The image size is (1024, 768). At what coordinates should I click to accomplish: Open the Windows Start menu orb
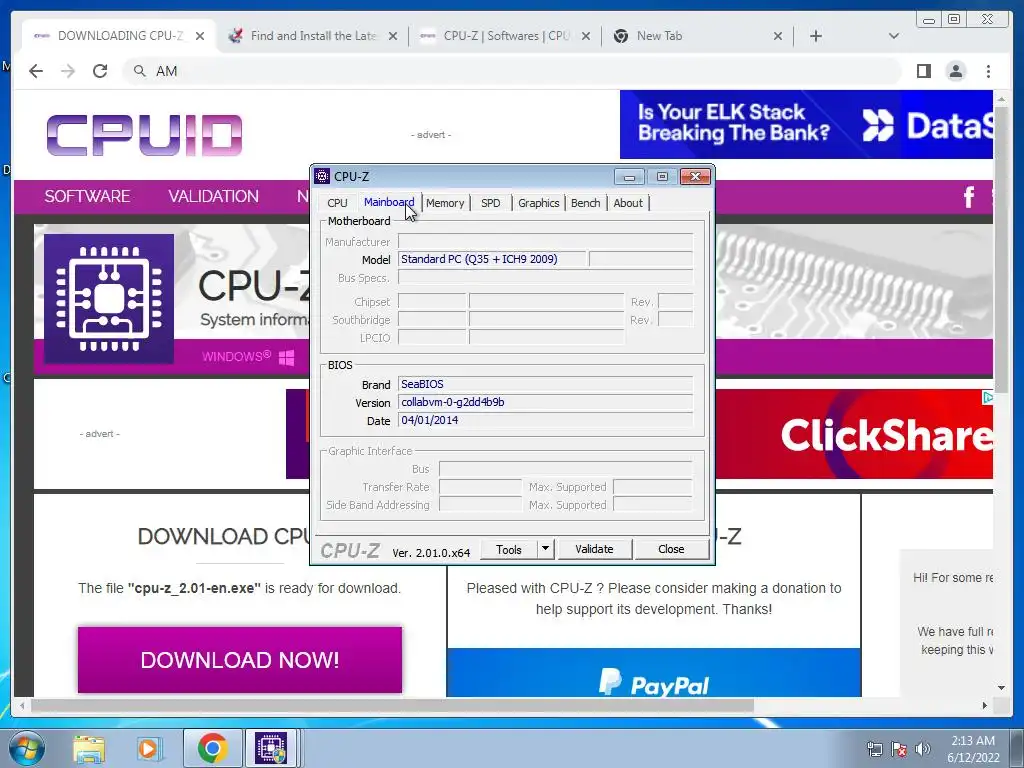coord(26,748)
